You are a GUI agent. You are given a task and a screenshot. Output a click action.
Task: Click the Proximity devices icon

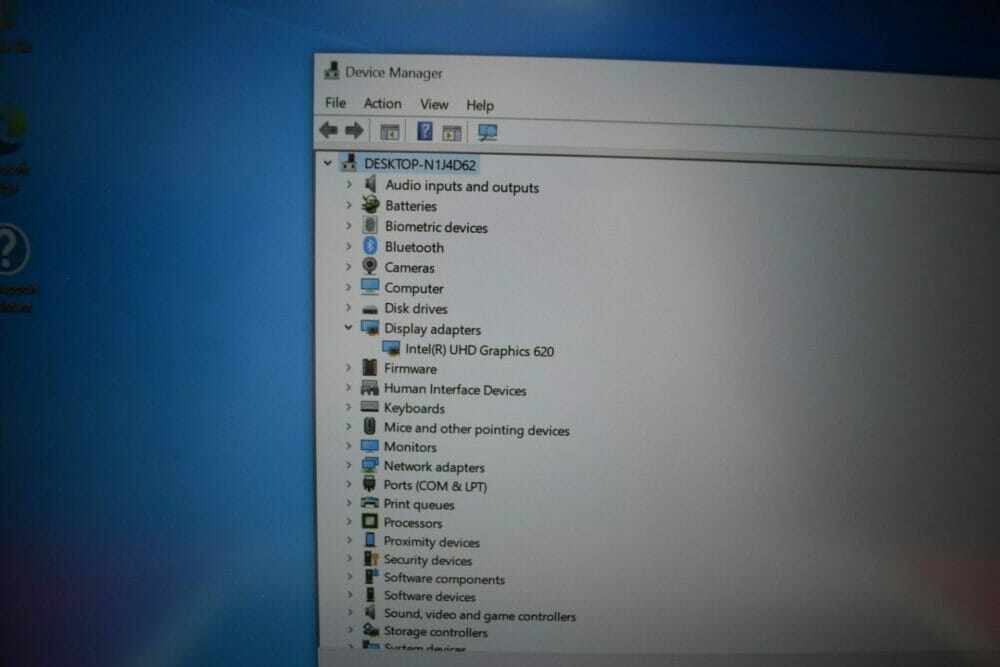tap(370, 539)
